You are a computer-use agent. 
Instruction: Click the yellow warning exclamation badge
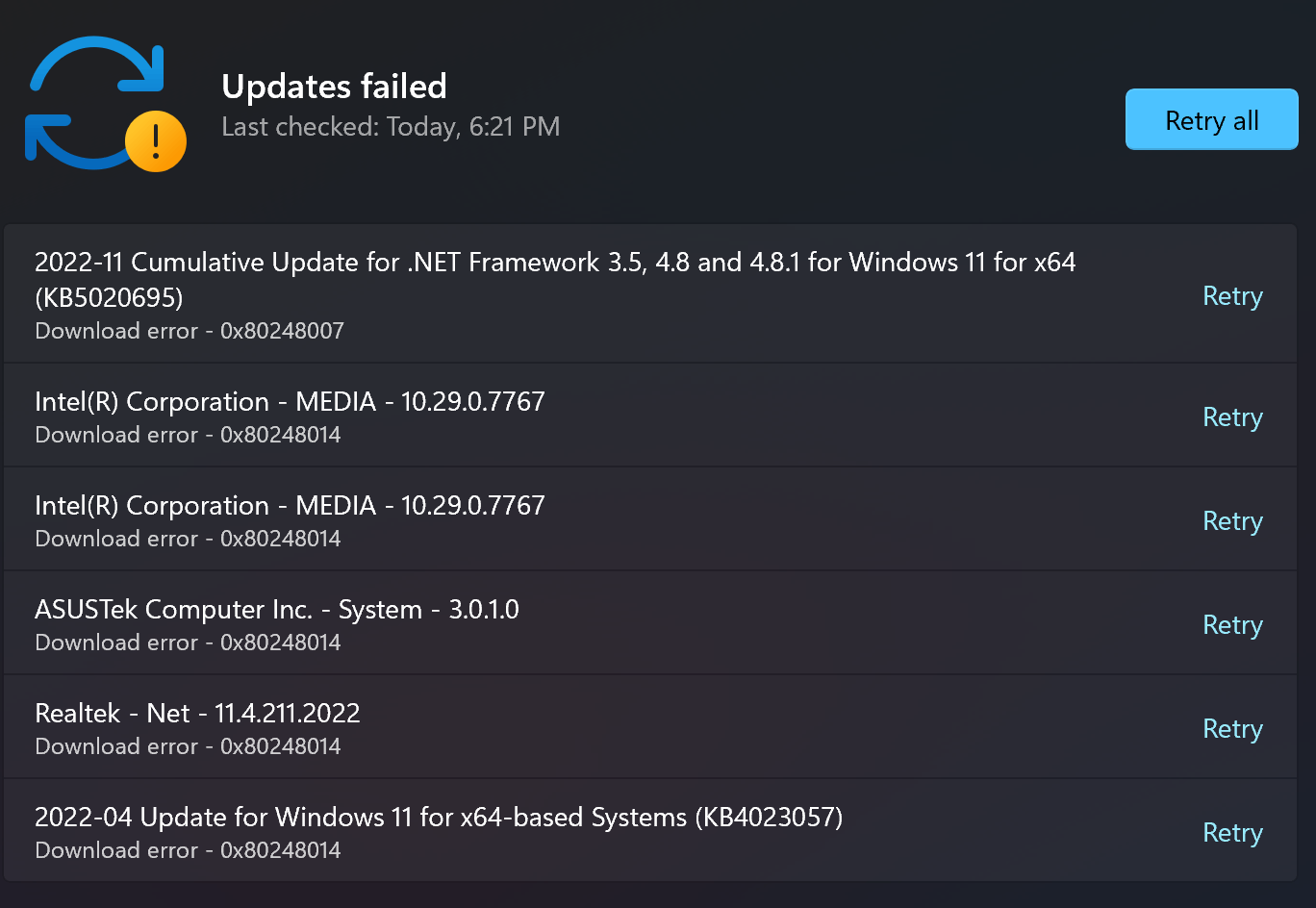point(156,142)
